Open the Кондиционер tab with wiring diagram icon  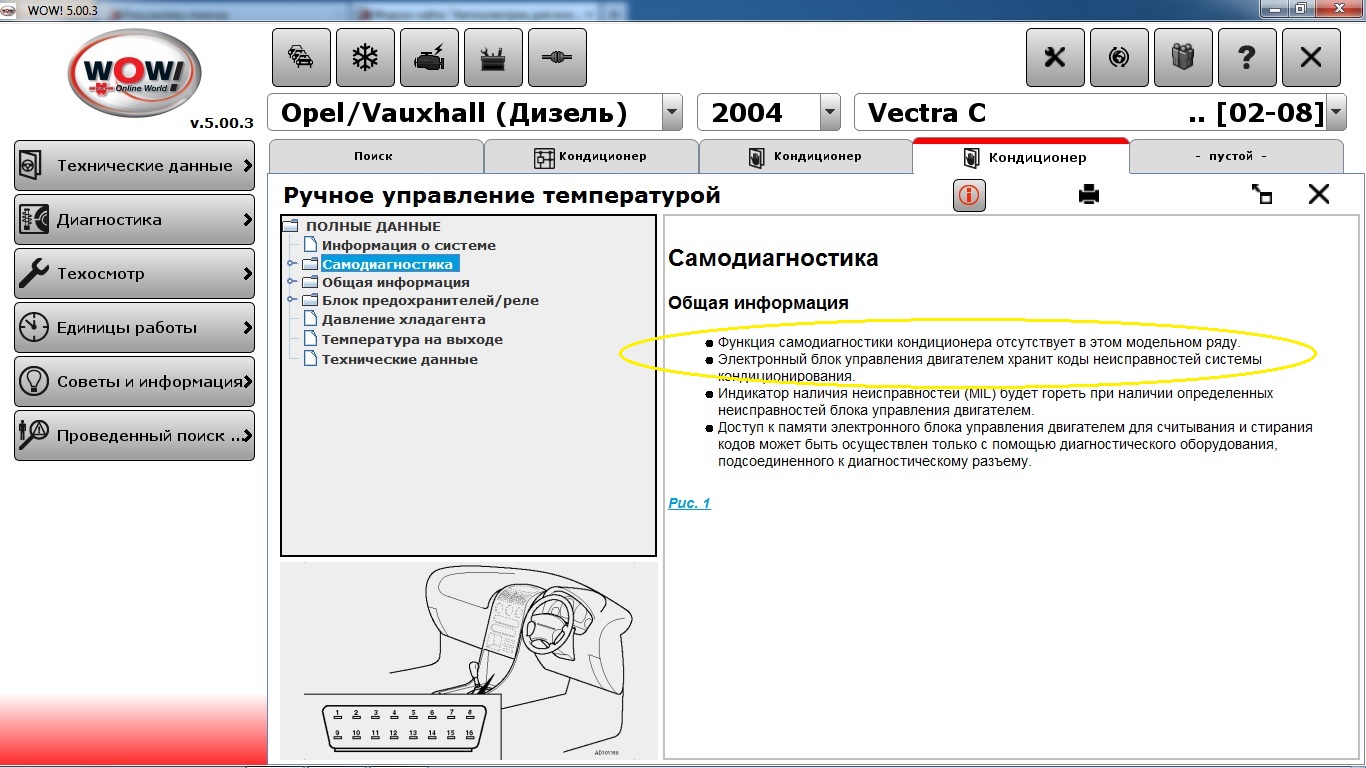click(x=591, y=157)
